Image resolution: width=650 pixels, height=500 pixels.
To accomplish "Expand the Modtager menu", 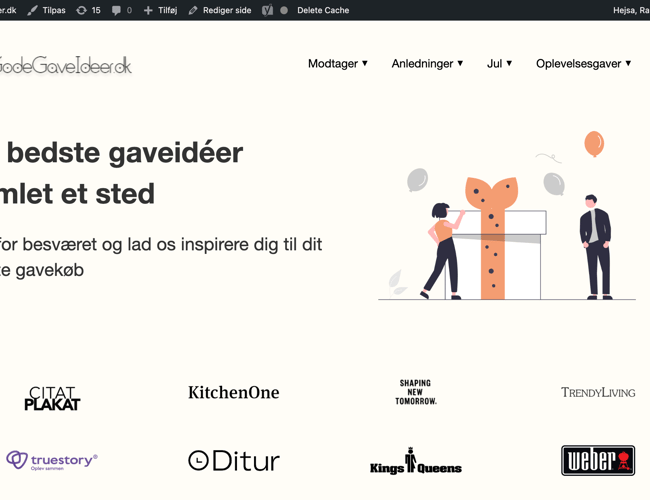I will pyautogui.click(x=337, y=63).
